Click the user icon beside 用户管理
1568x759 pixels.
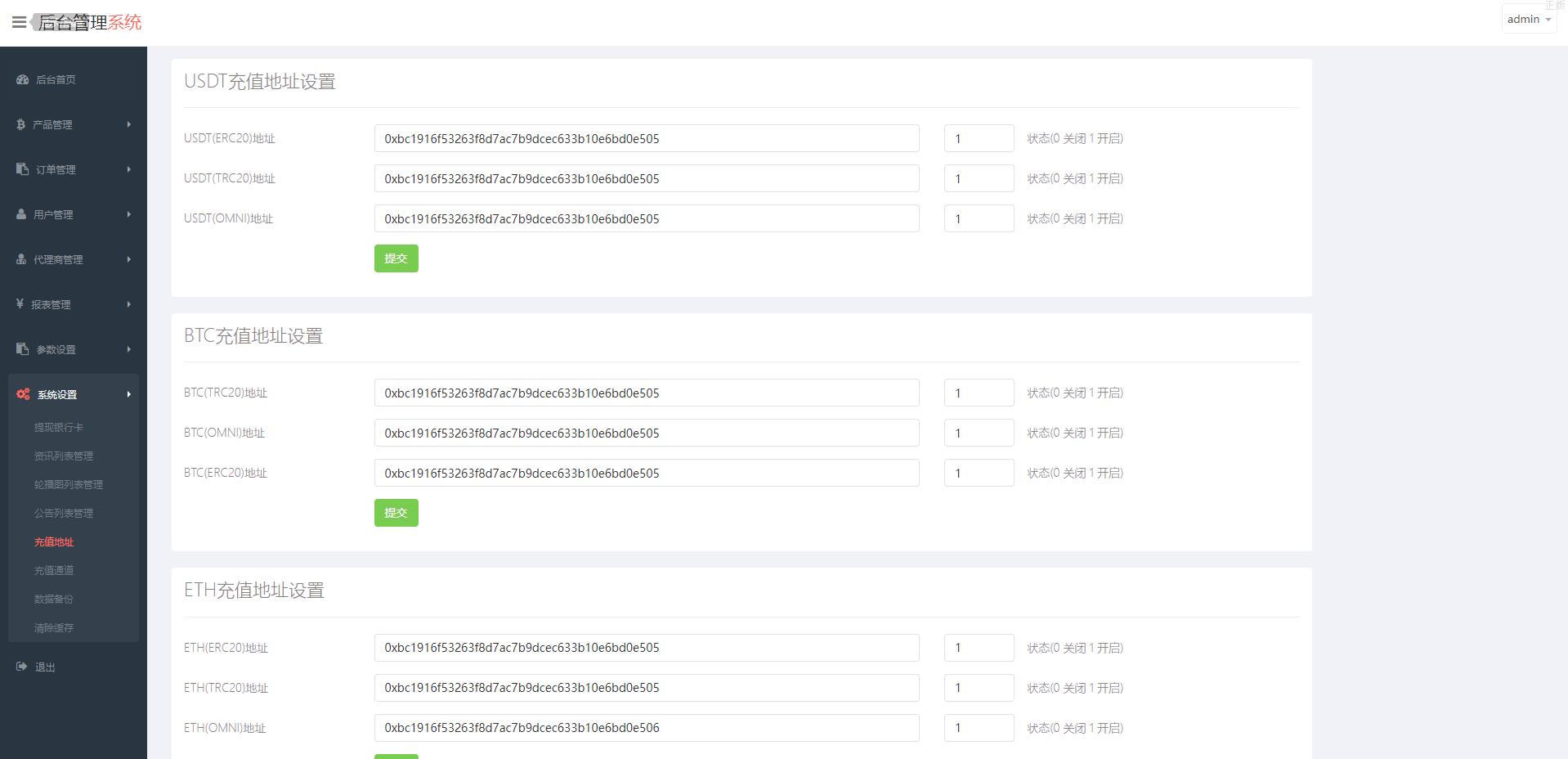click(21, 213)
